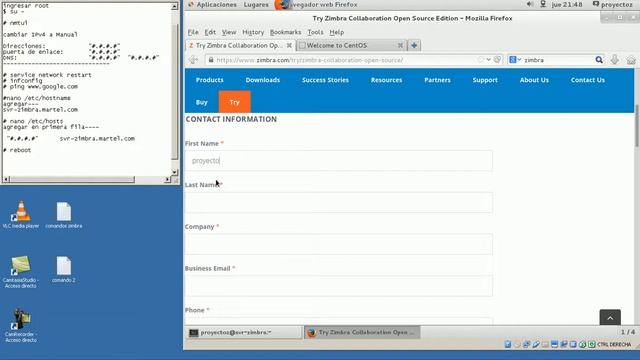The image size is (640, 360).
Task: Open the Help menu in Firefox
Action: coord(336,32)
